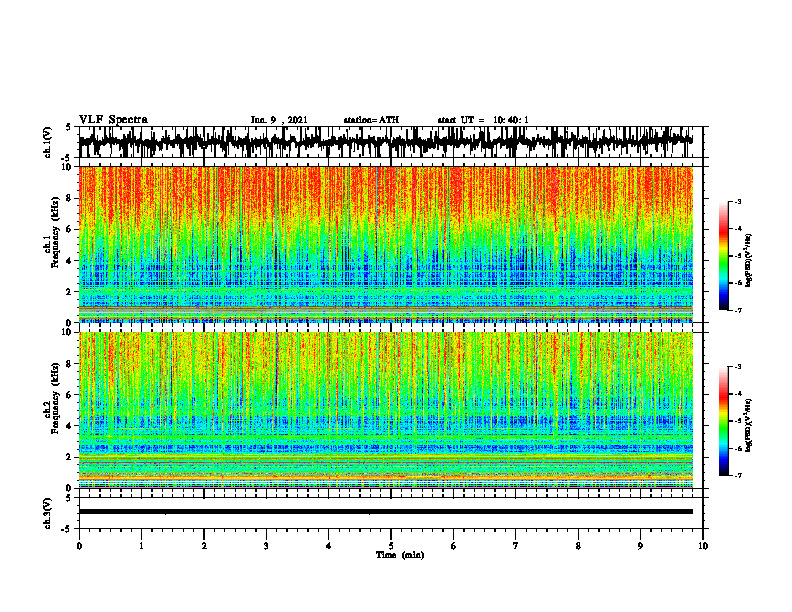
Task: Click the 'ch.1 Frequency (kHz)' axis label
Action: 51,231
